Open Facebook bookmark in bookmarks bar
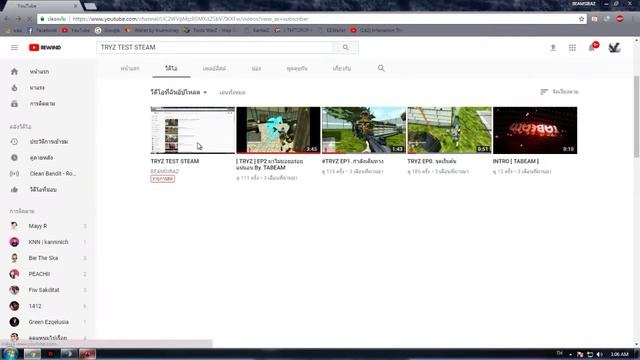The image size is (640, 360). (42, 30)
